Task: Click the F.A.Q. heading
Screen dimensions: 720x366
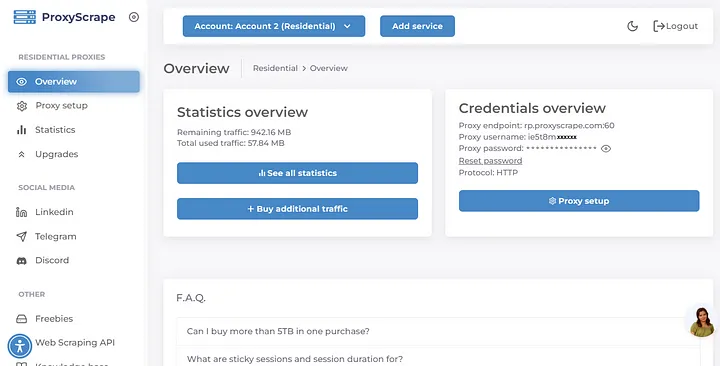Action: click(191, 298)
